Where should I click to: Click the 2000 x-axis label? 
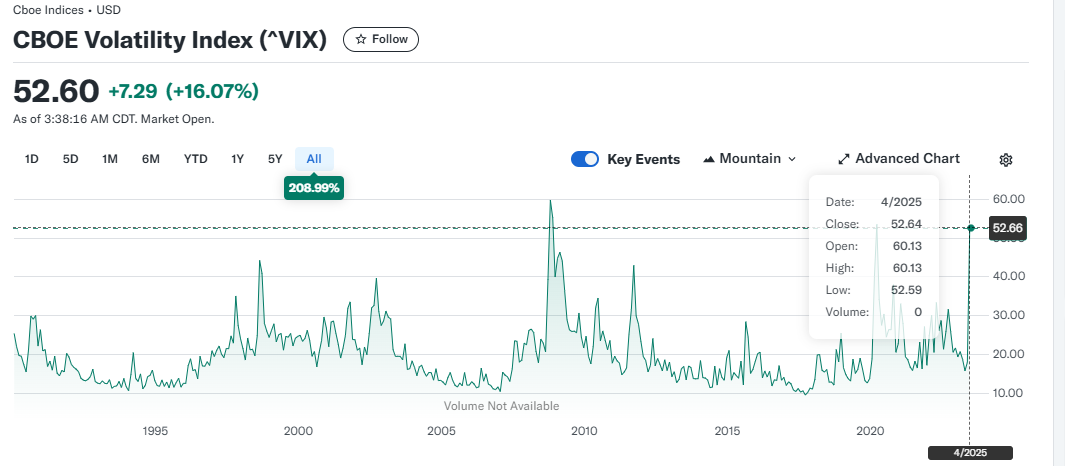297,431
